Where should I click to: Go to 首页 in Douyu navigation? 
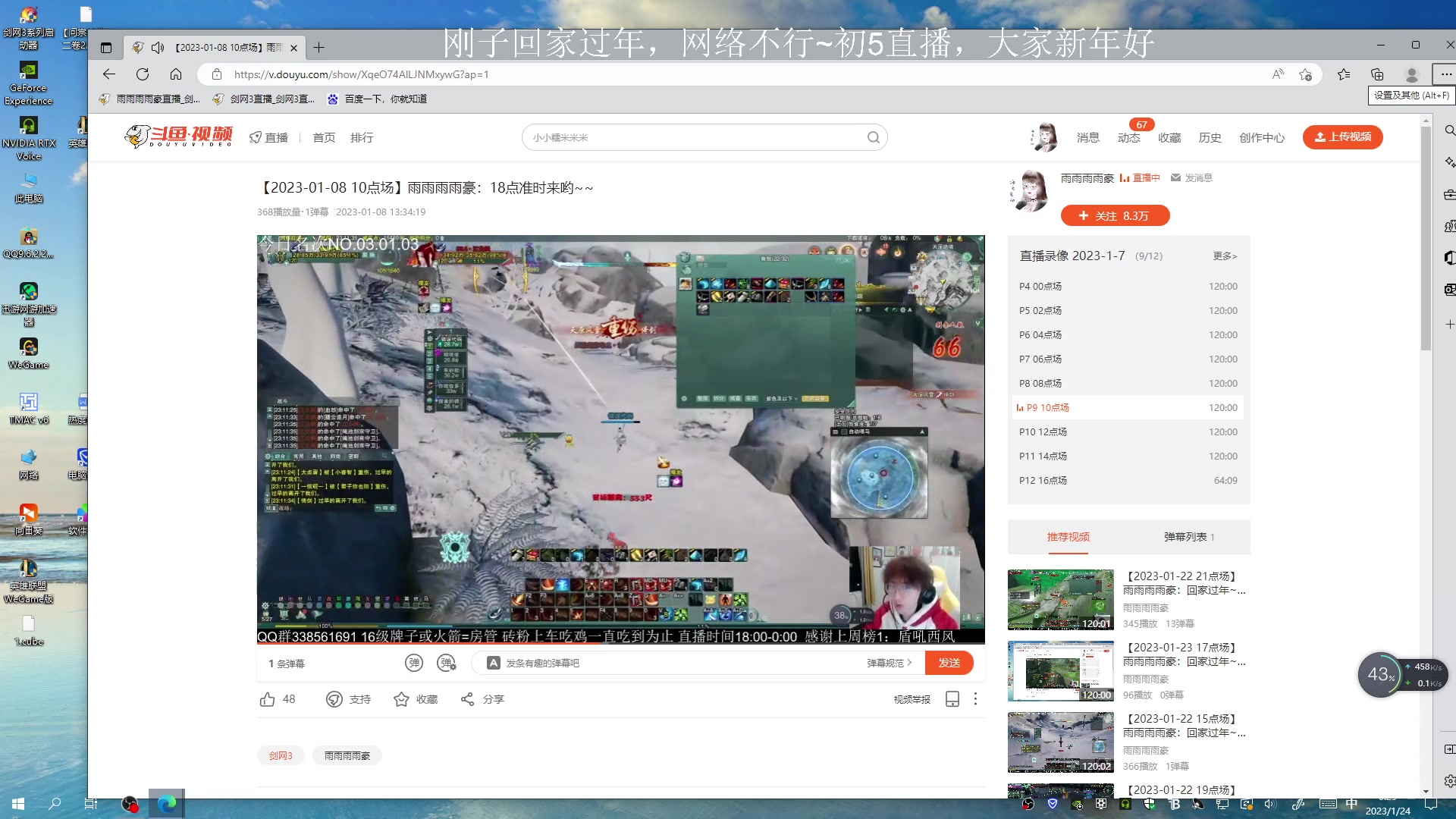click(324, 137)
